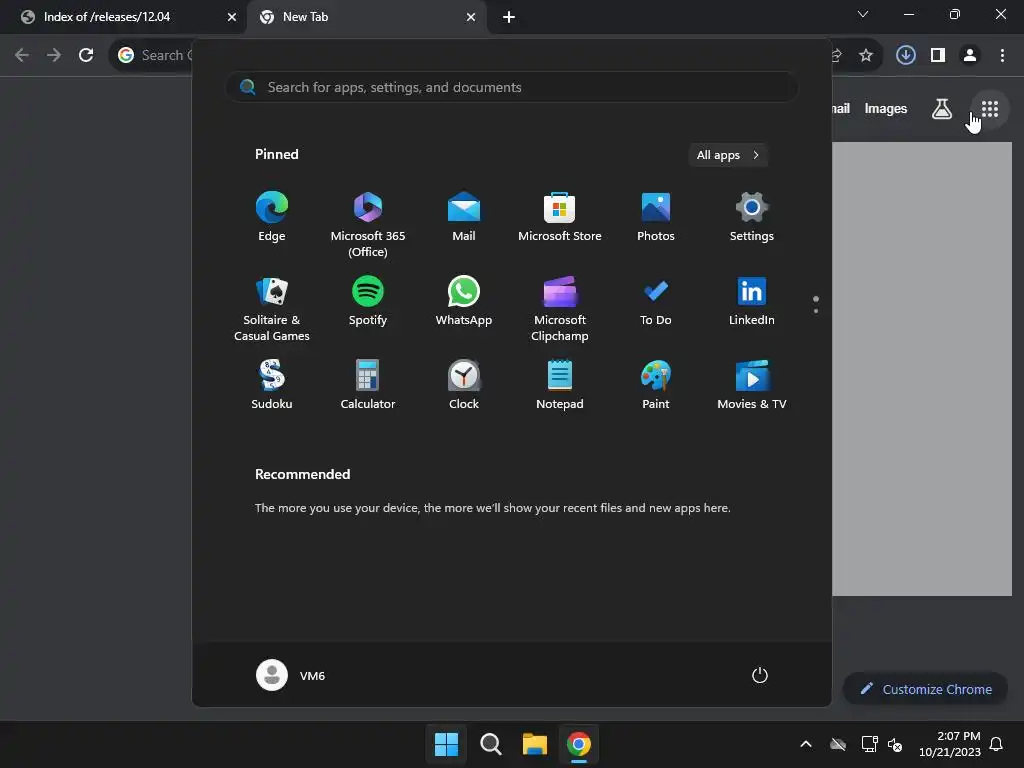Viewport: 1024px width, 768px height.
Task: Open Search Labs flask icon
Action: 942,109
